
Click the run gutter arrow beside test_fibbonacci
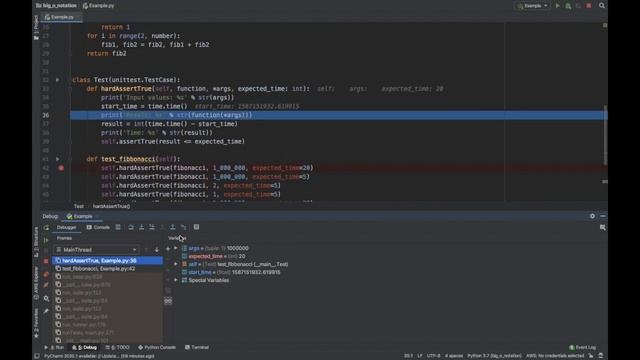[57, 159]
